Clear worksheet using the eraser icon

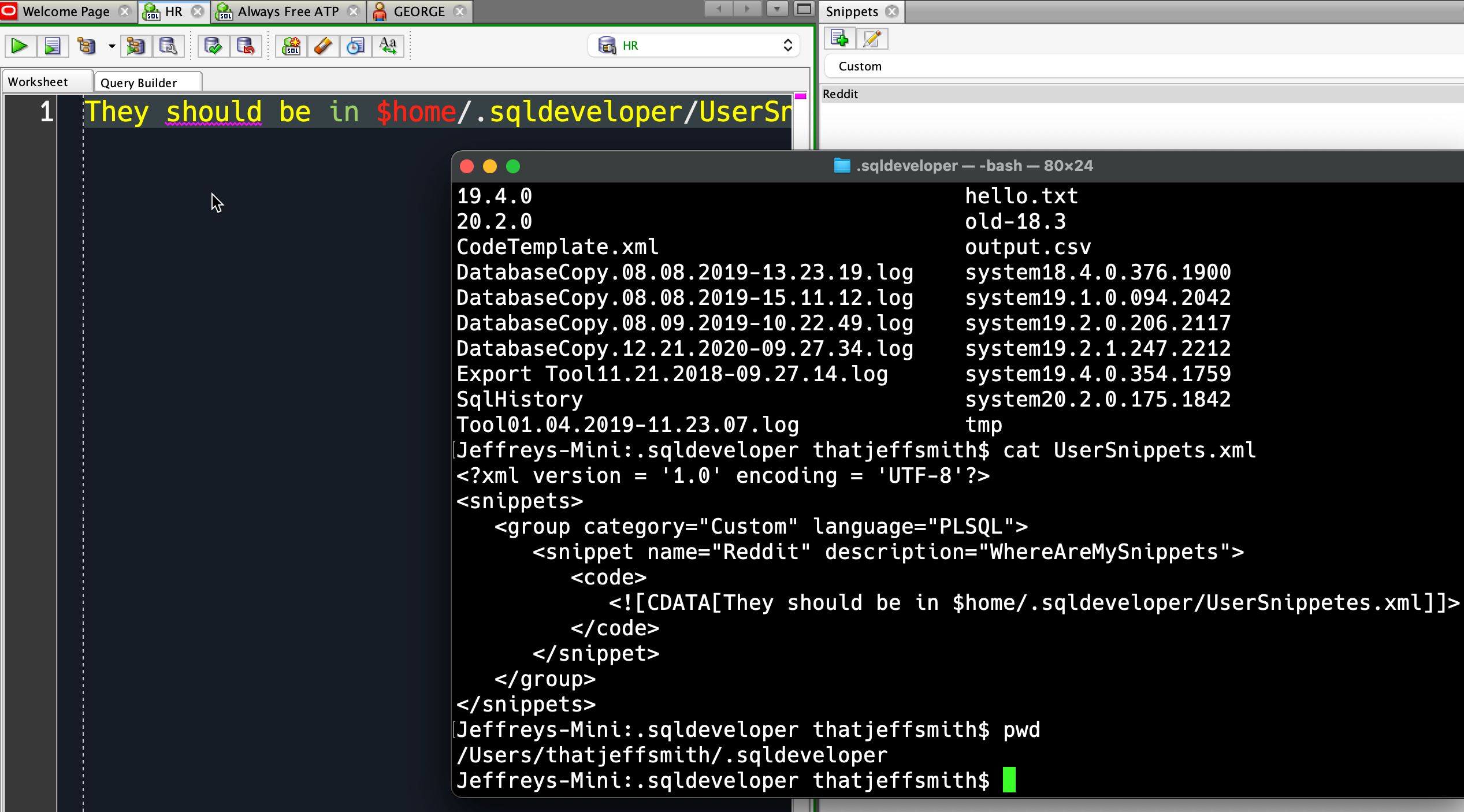[323, 46]
